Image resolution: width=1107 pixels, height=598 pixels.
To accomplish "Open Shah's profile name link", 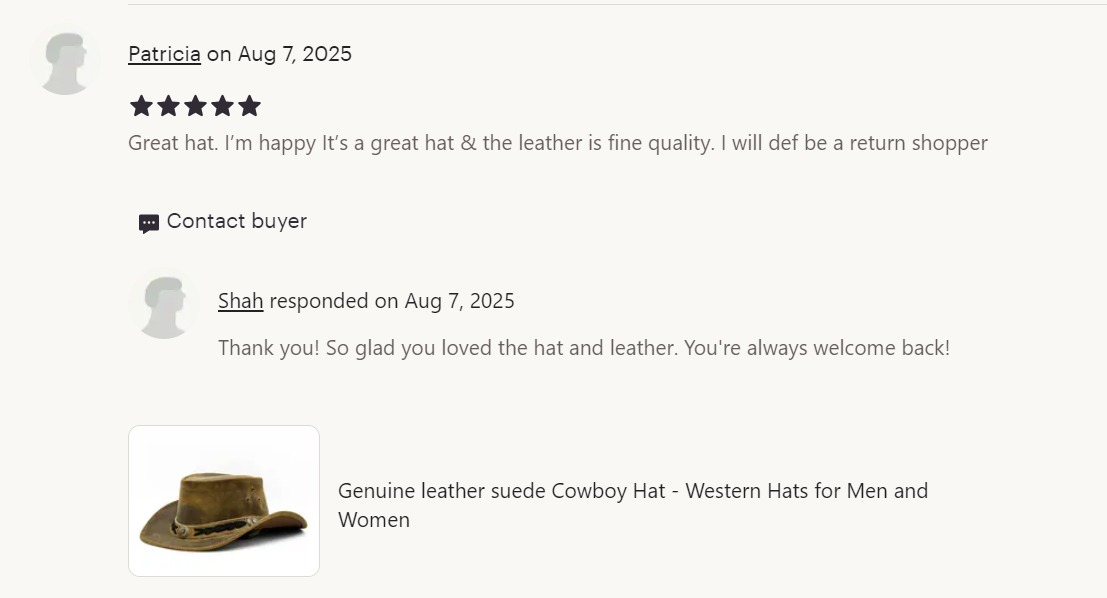I will (x=240, y=301).
